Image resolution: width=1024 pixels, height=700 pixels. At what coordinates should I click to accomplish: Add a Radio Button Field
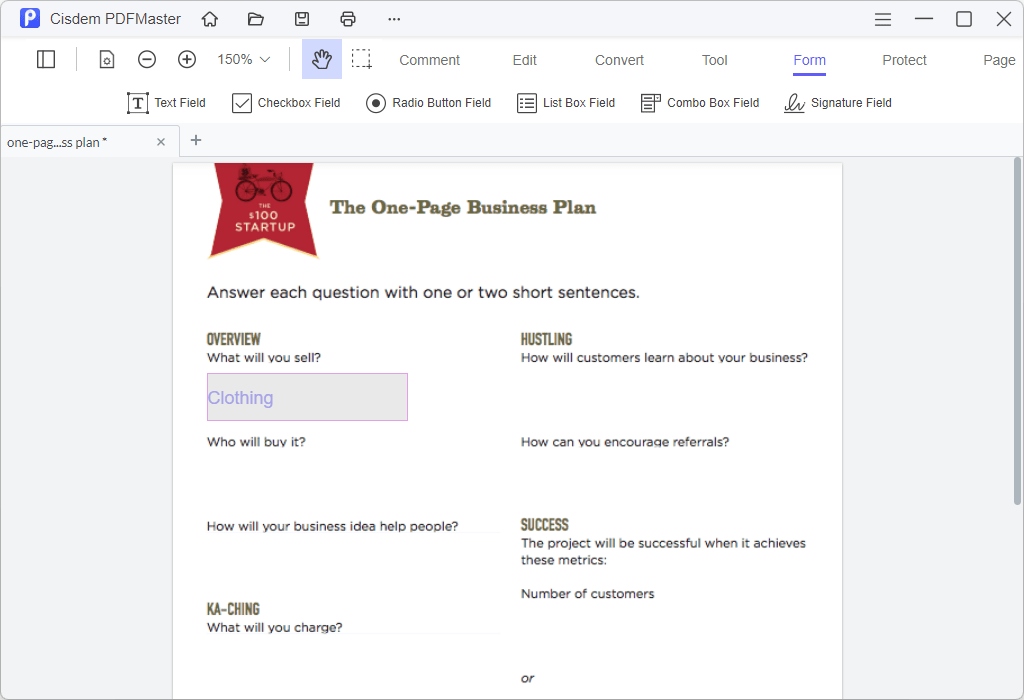(x=428, y=103)
